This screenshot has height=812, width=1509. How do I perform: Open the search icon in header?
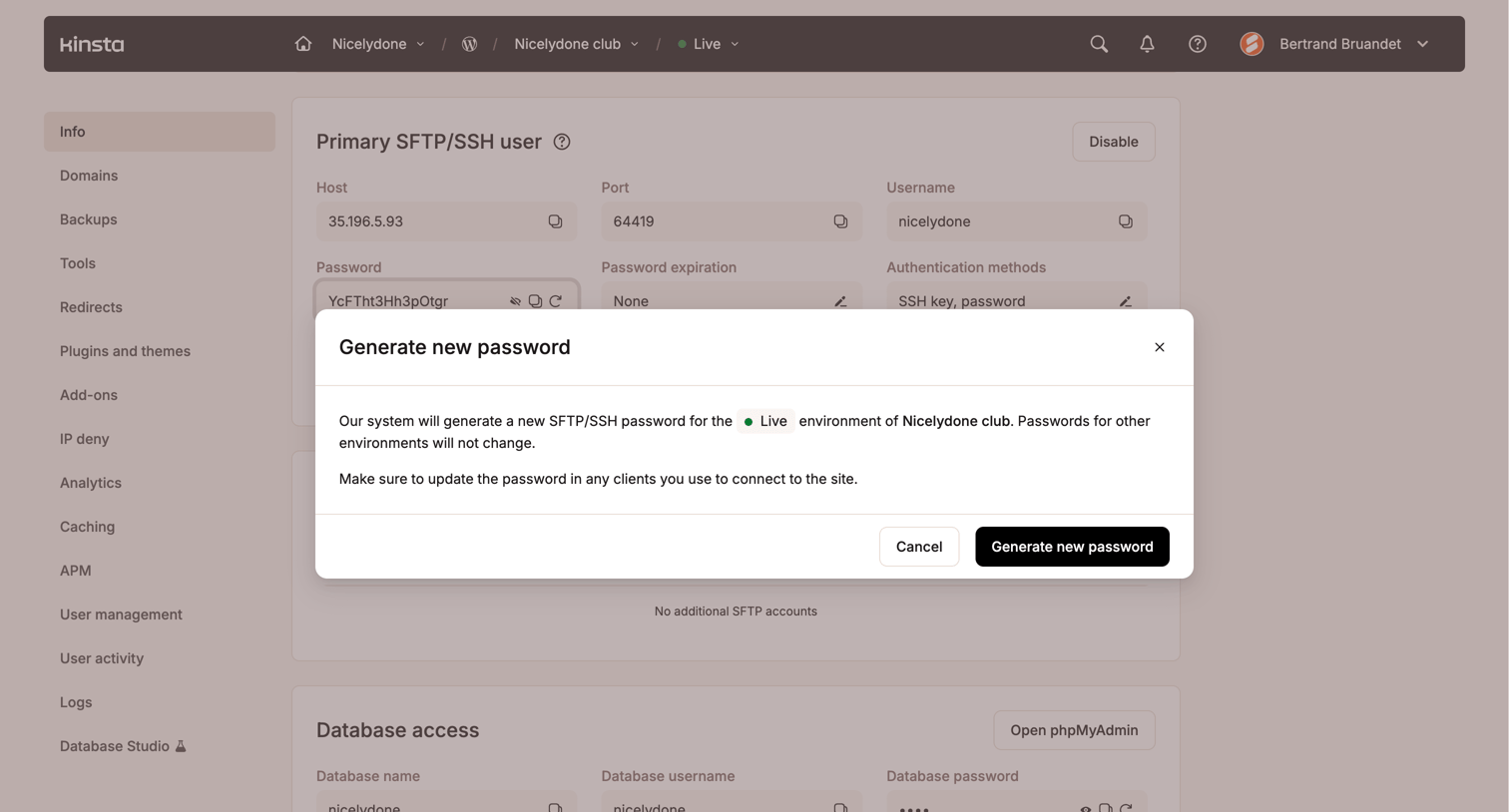click(1099, 44)
